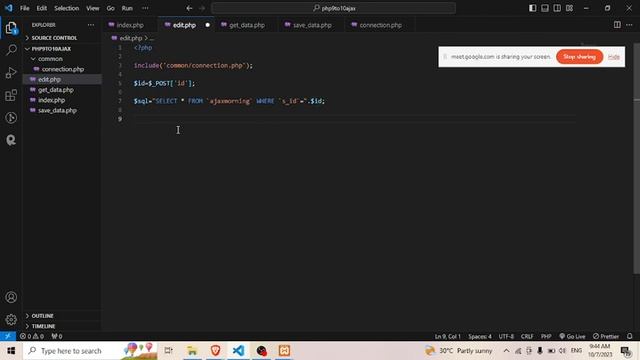The image size is (640, 360).
Task: Click the Go Back navigation arrow
Action: pyautogui.click(x=189, y=8)
